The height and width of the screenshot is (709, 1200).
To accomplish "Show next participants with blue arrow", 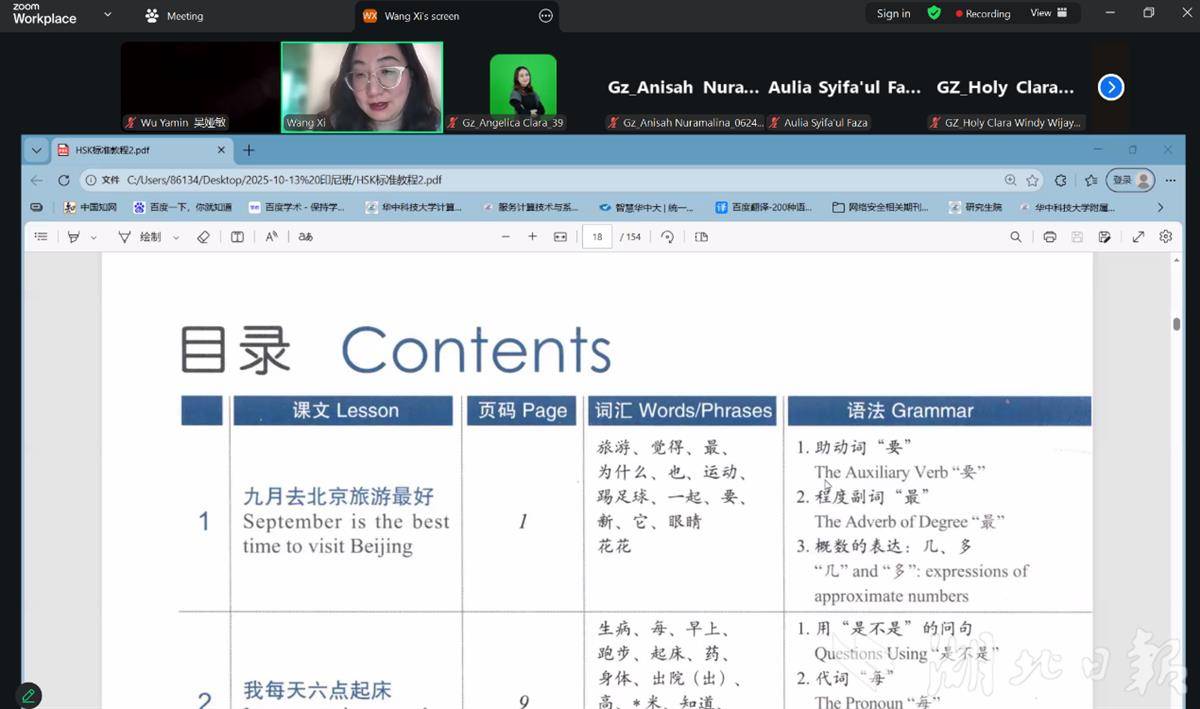I will [1111, 87].
